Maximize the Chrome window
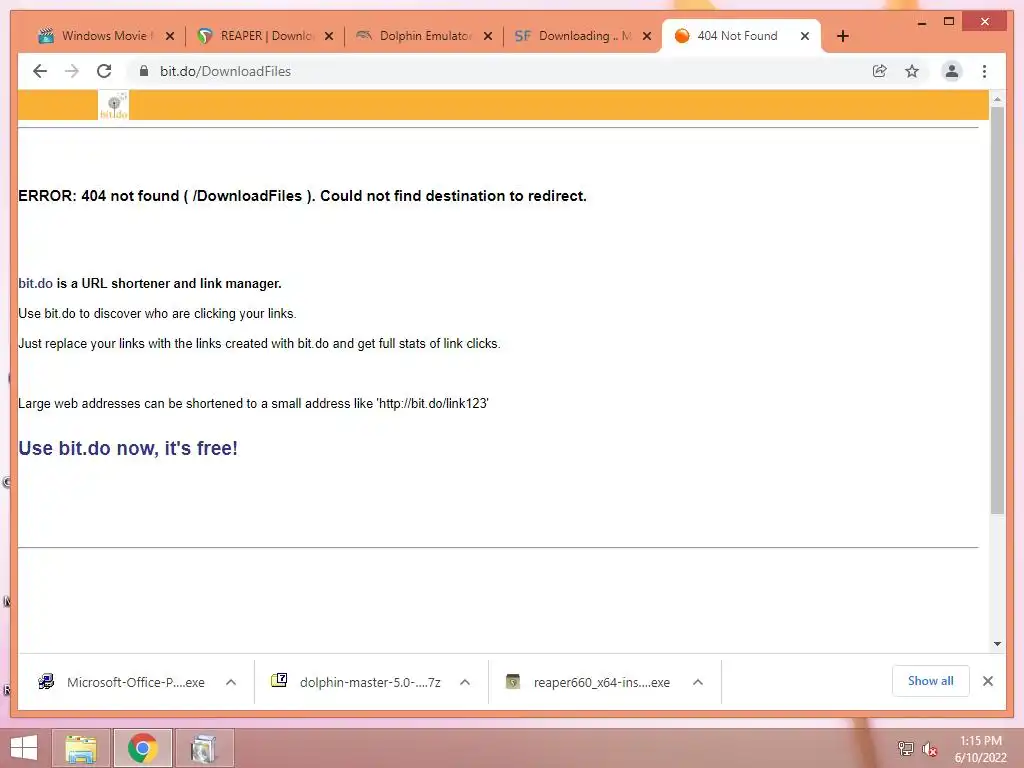 pos(949,22)
